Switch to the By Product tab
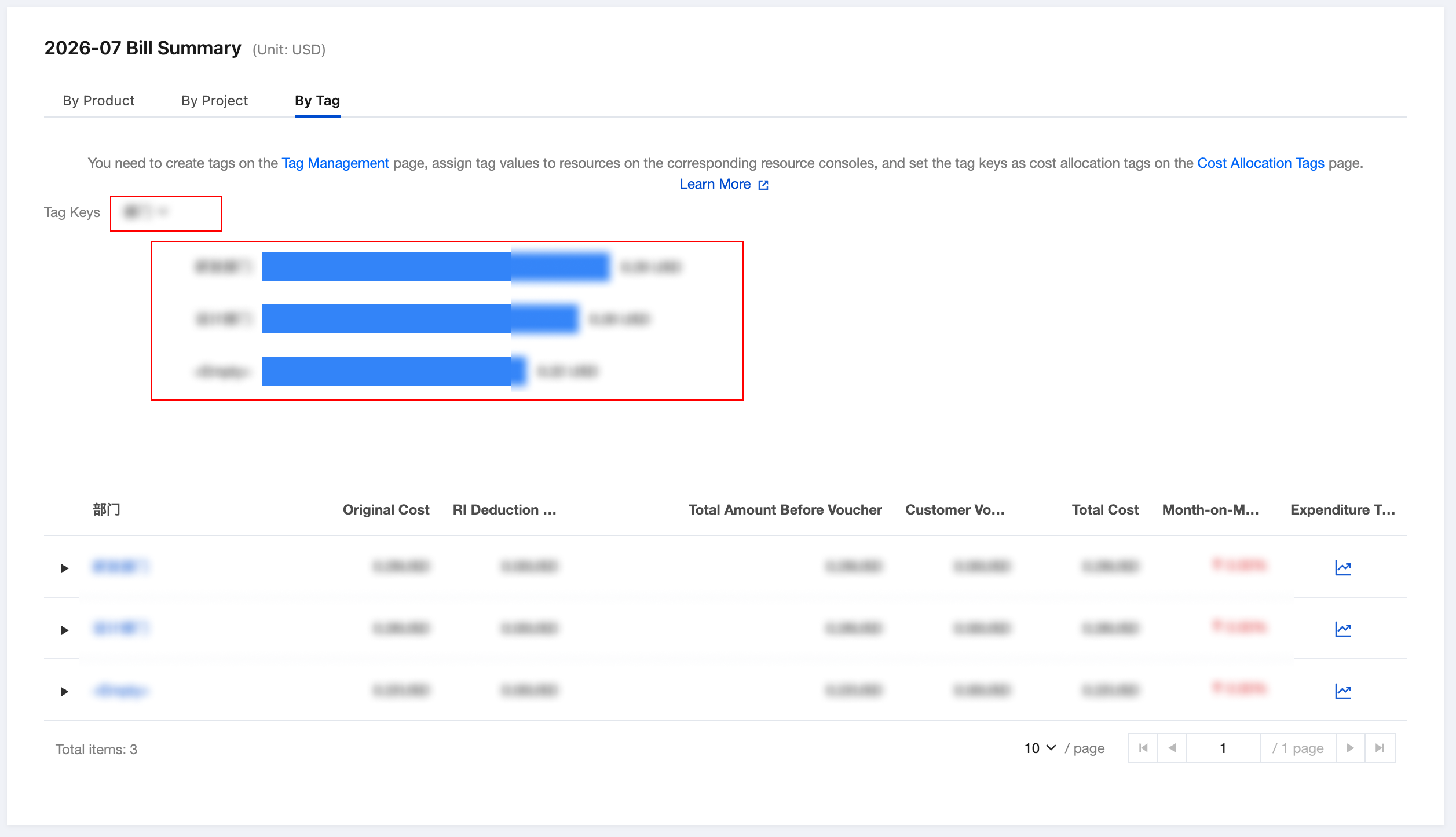This screenshot has height=837, width=1456. [x=98, y=101]
